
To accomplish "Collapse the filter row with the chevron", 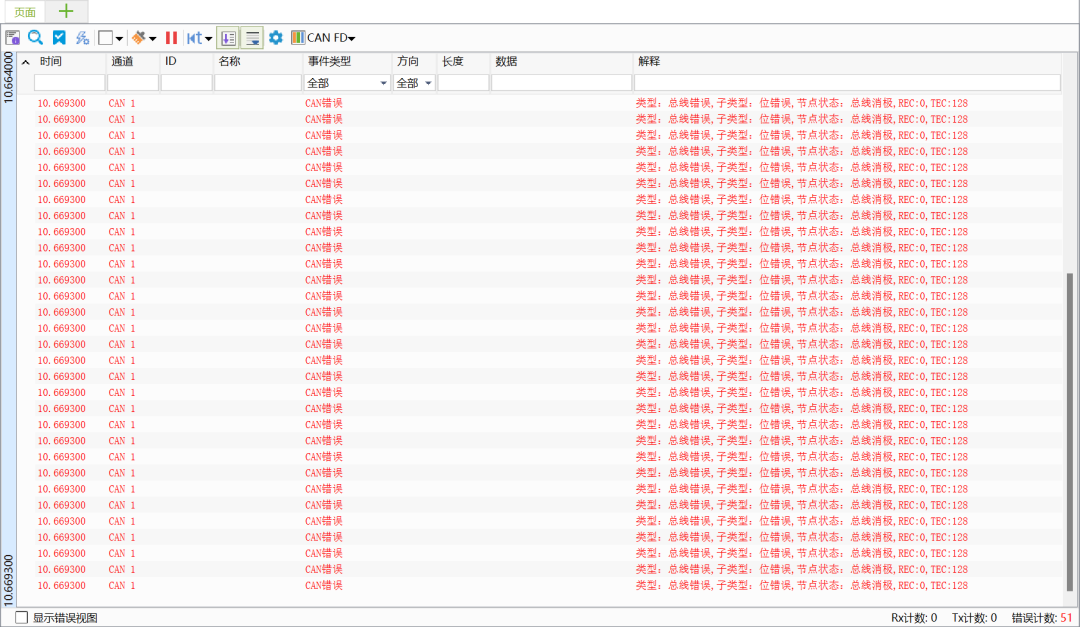I will [25, 62].
